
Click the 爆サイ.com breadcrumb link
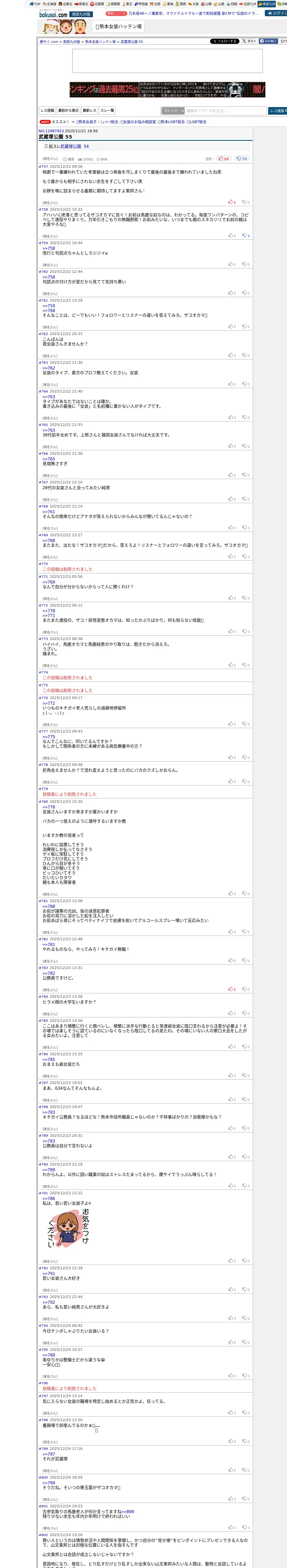pos(49,42)
